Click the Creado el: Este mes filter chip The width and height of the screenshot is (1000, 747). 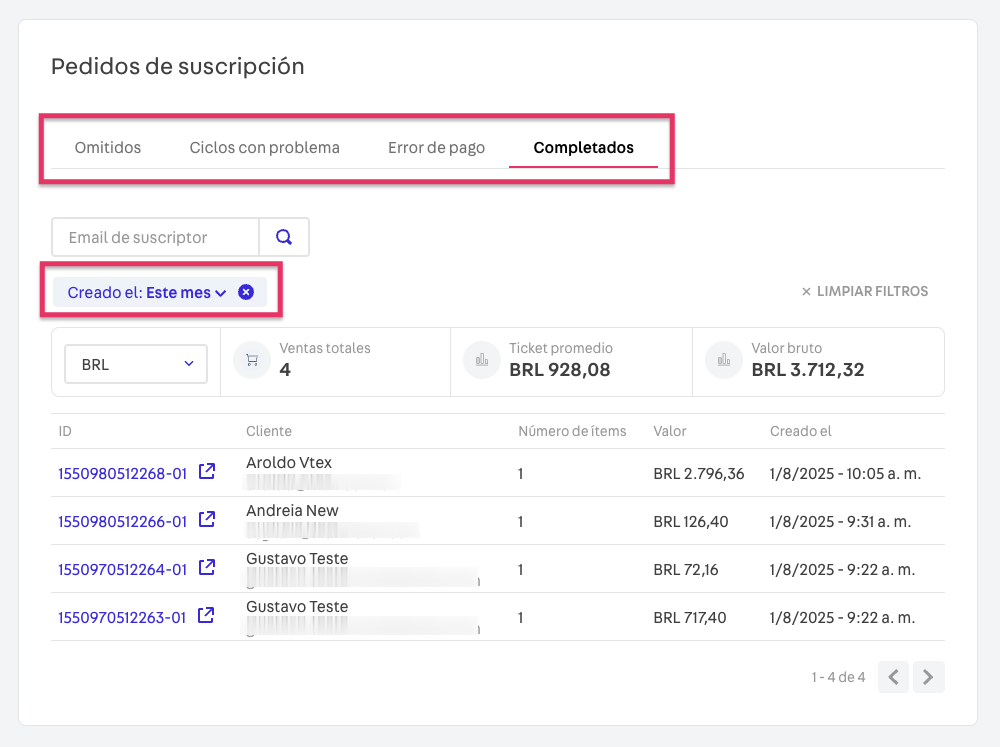point(140,292)
